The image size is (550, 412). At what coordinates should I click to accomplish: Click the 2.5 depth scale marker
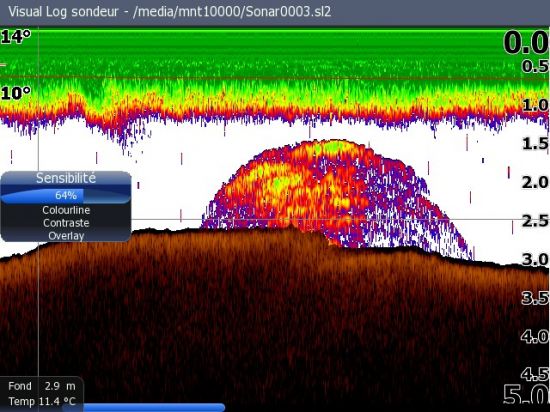tap(535, 221)
